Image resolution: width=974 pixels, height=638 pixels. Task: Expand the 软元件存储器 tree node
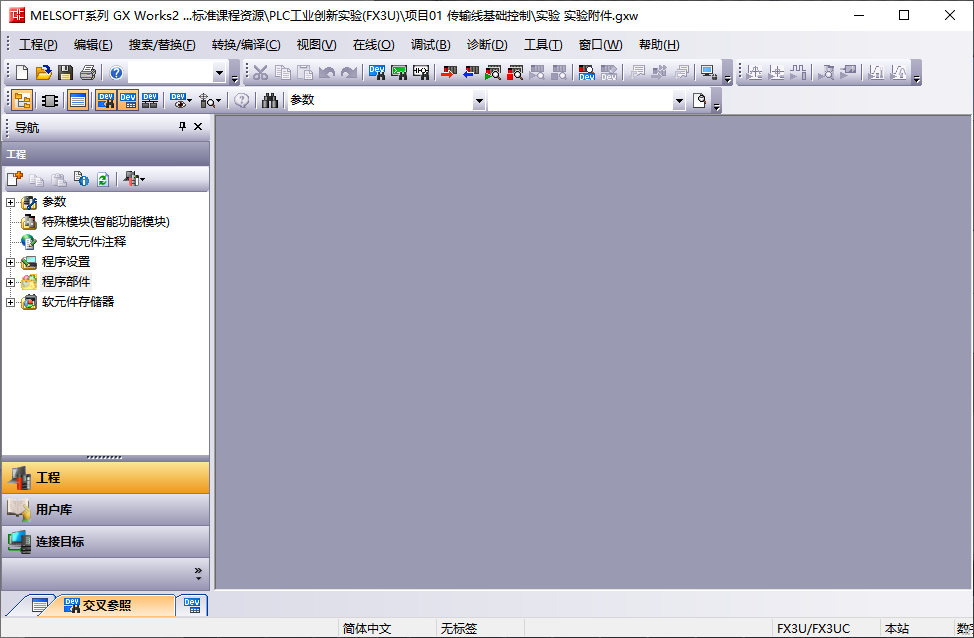[11, 302]
